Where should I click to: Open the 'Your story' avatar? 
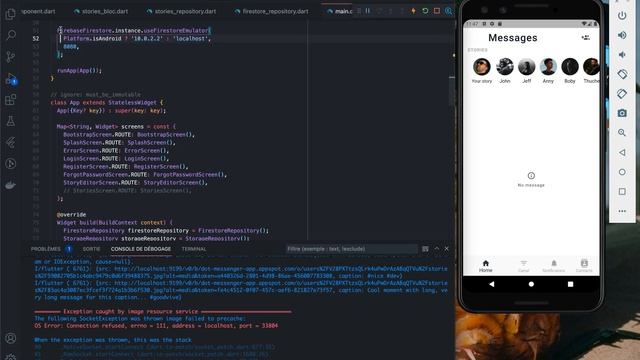[x=482, y=67]
